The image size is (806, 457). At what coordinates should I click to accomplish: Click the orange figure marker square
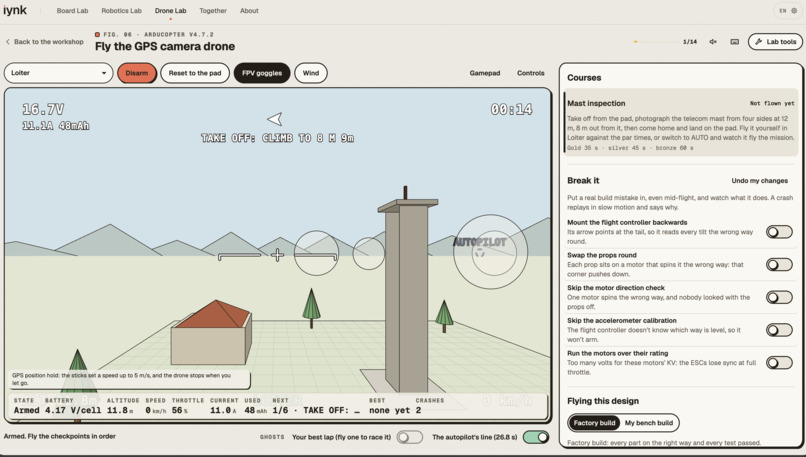coord(97,34)
